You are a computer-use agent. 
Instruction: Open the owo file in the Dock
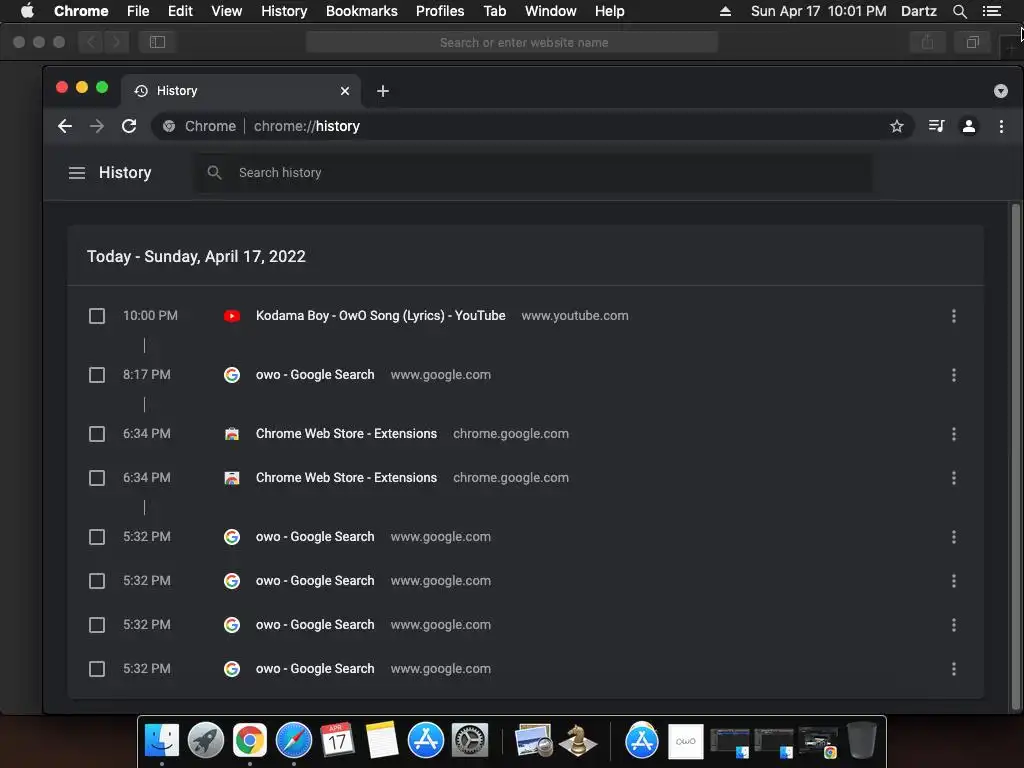686,741
